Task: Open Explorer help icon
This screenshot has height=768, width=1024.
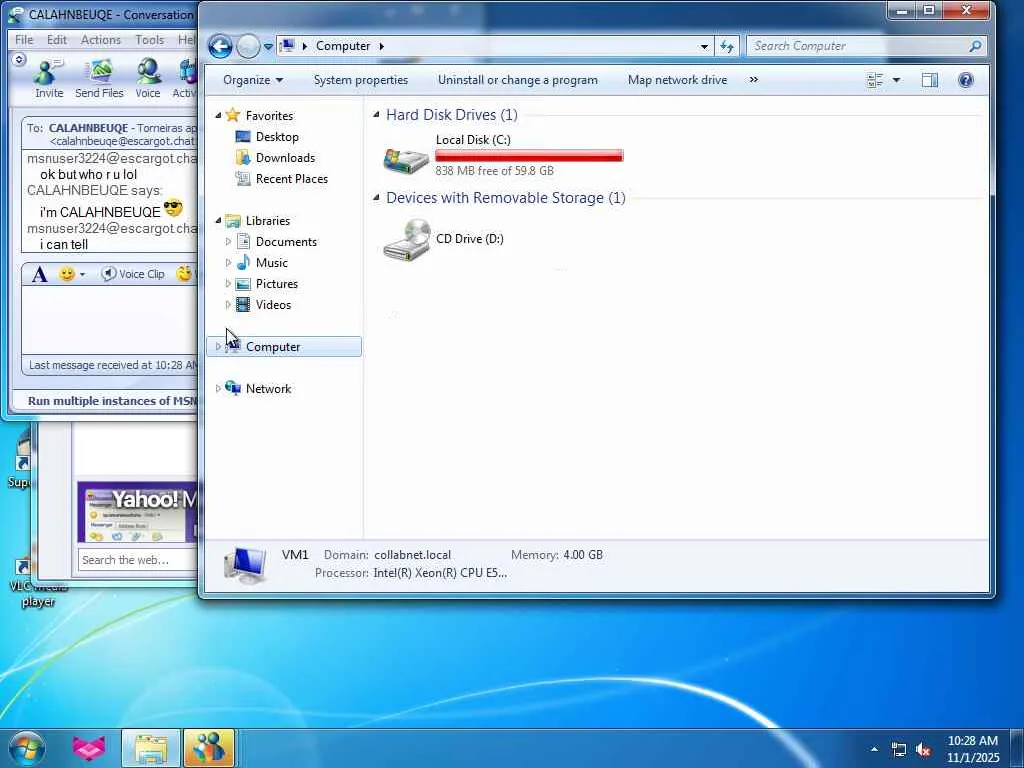Action: tap(966, 80)
